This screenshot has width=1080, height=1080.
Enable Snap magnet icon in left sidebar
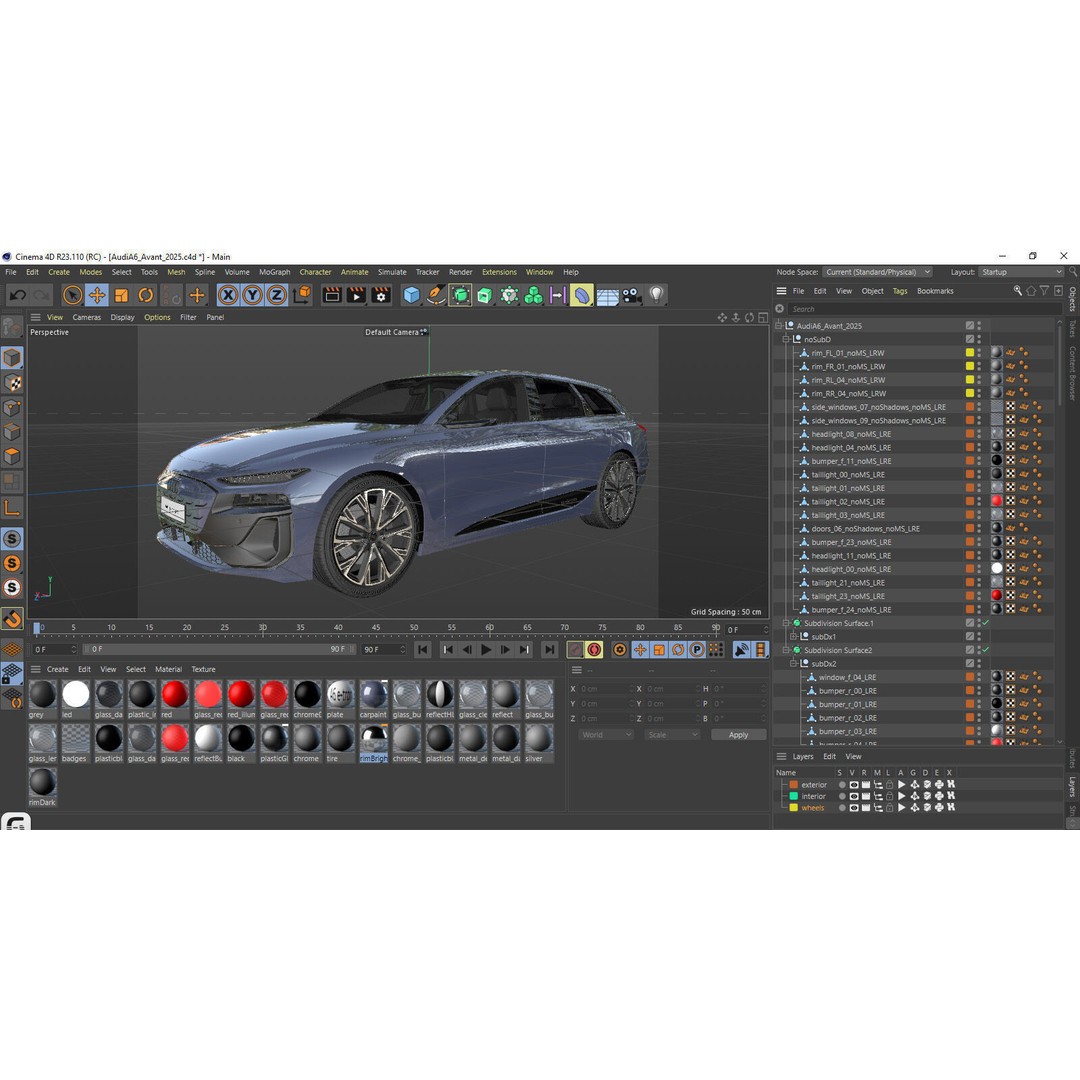[12, 619]
